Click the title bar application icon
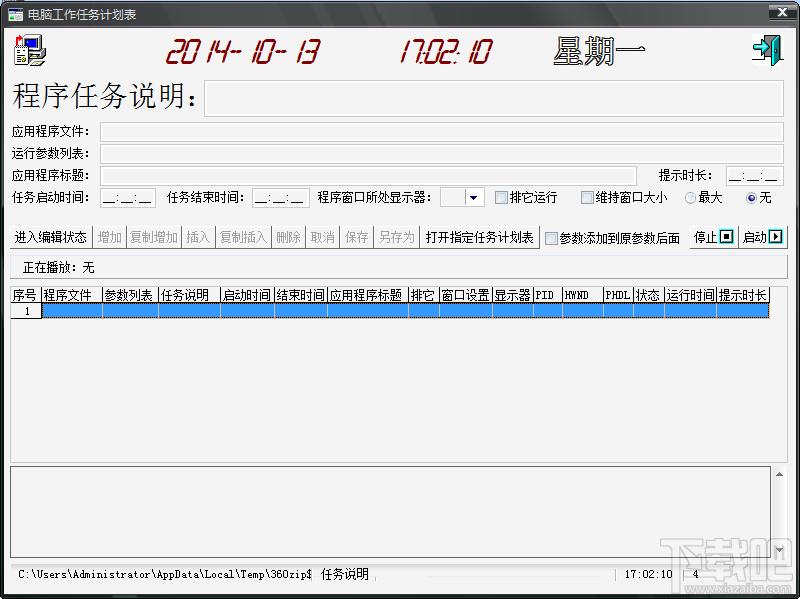 click(x=15, y=14)
